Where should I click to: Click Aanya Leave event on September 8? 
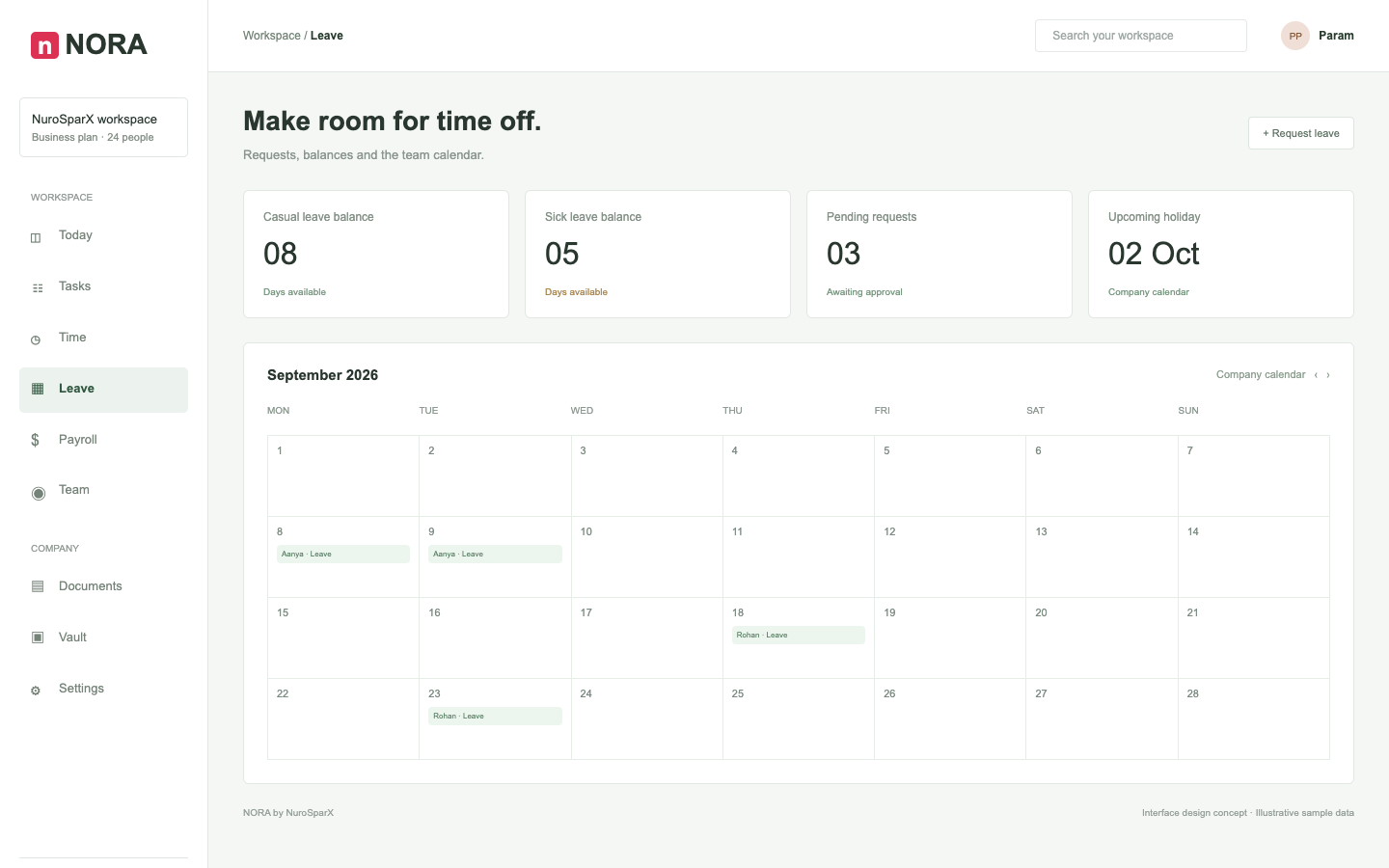click(343, 555)
